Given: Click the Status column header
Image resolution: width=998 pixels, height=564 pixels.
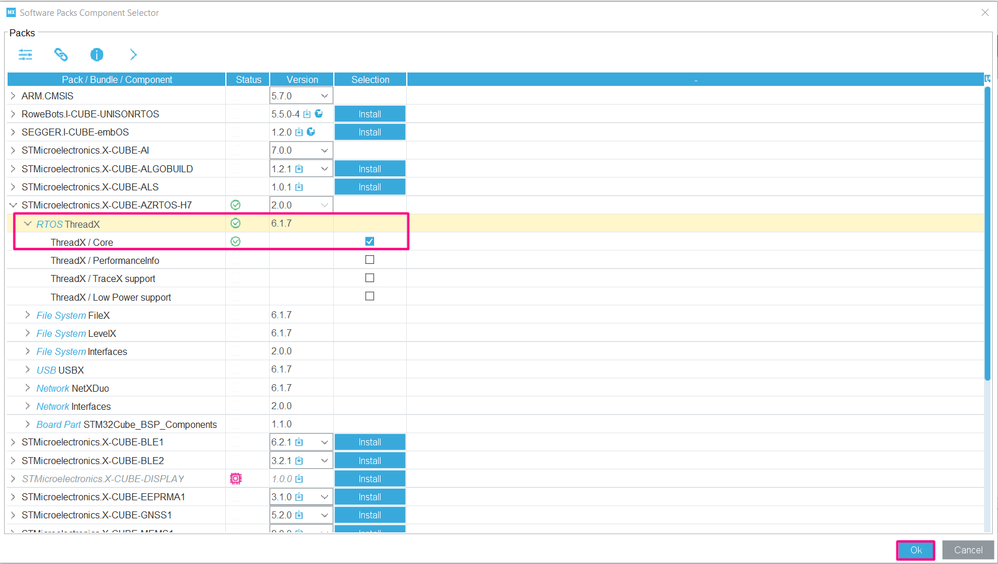Looking at the screenshot, I should [248, 80].
